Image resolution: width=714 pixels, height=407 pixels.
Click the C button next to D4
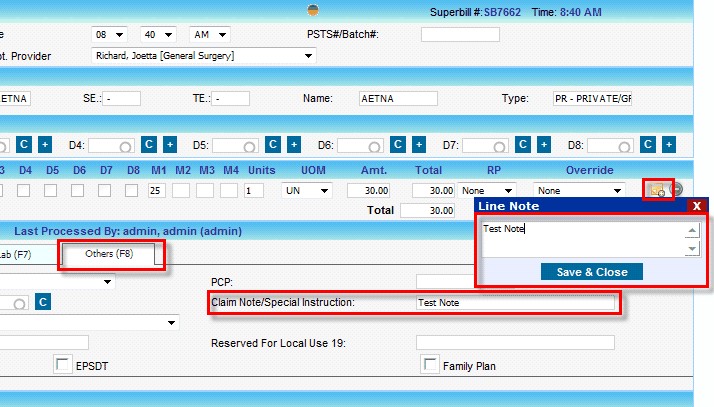click(149, 145)
